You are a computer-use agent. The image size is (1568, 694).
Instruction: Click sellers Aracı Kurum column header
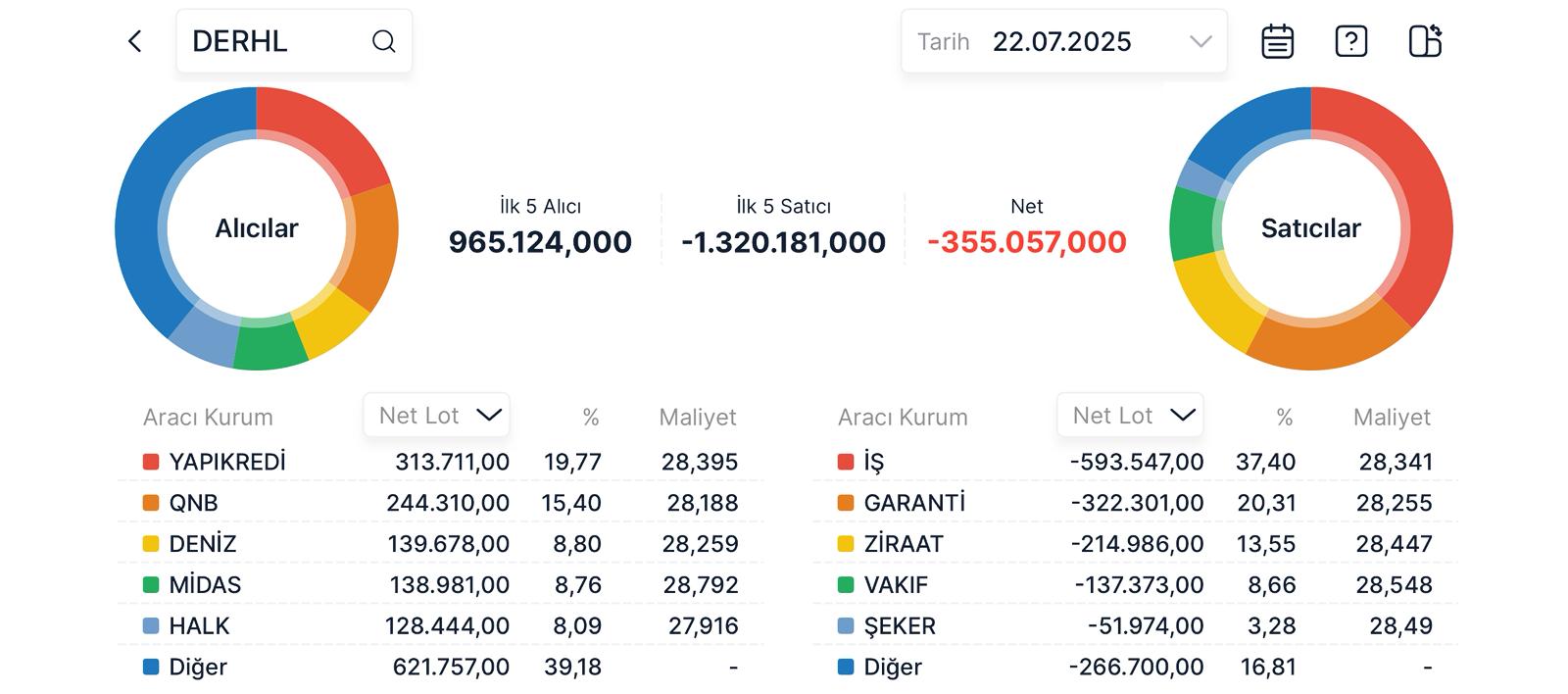click(x=903, y=418)
